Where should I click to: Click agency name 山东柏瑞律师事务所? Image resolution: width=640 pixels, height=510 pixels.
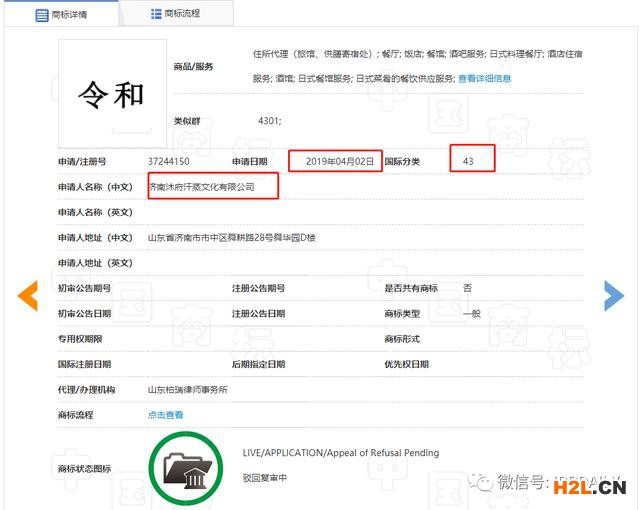click(188, 390)
